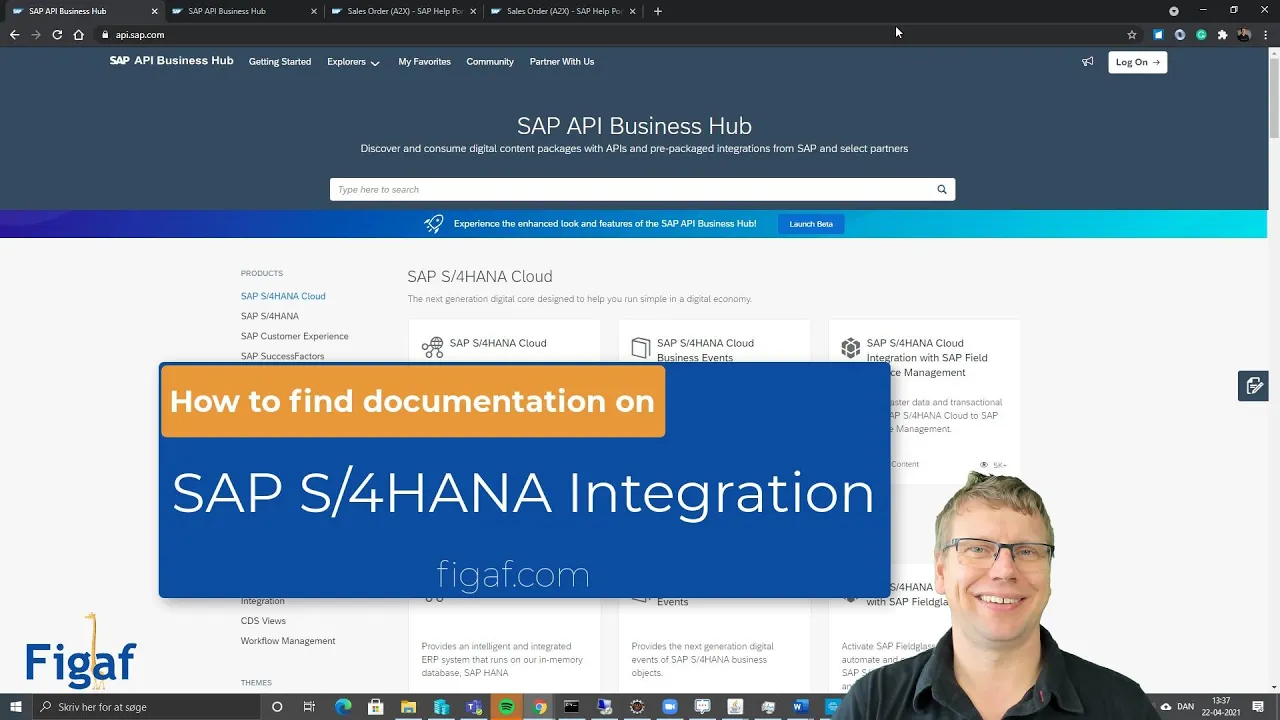
Task: Open the Extensions puzzle-piece menu
Action: (1222, 34)
